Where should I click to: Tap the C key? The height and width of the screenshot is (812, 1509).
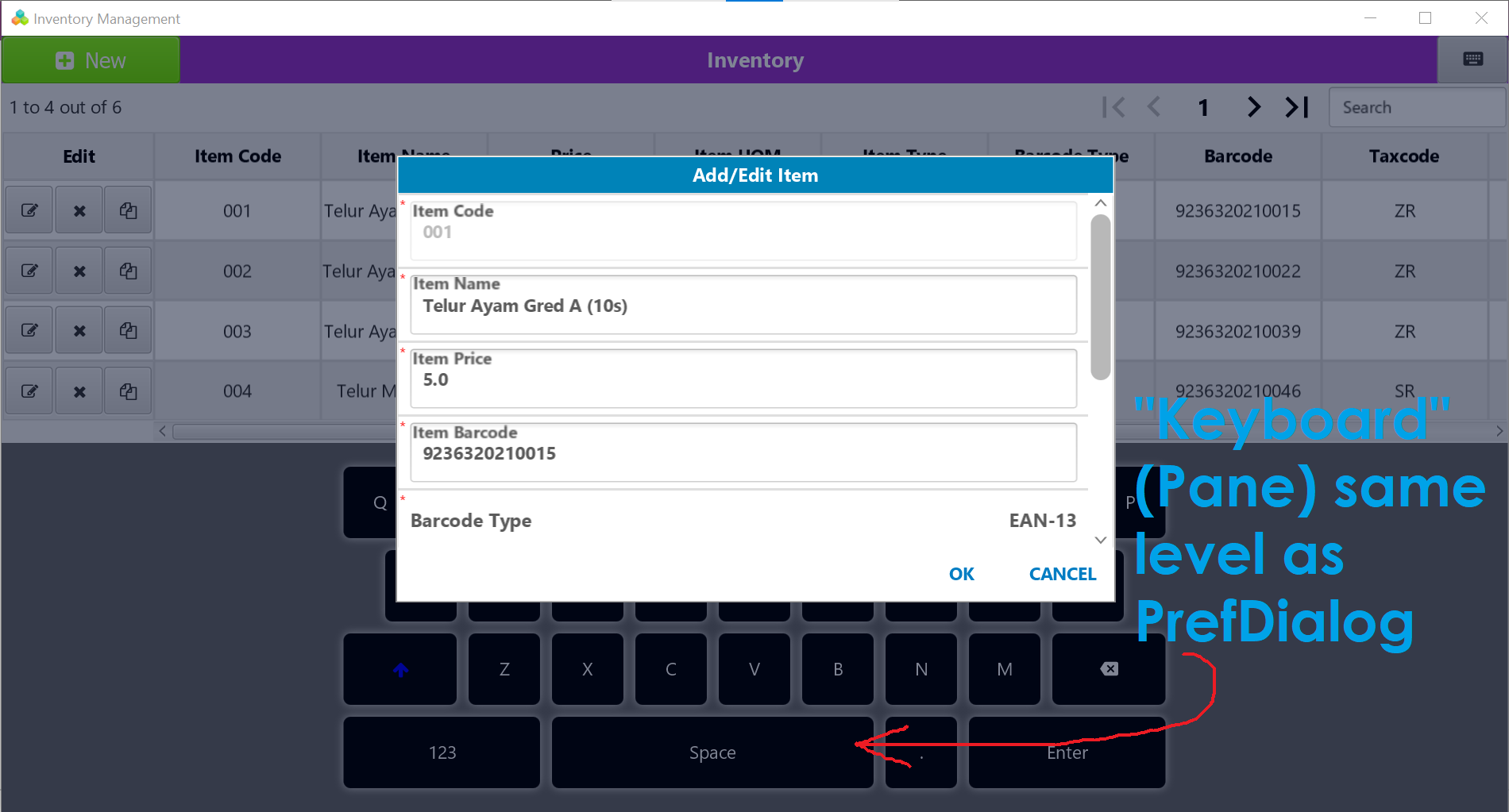(671, 669)
